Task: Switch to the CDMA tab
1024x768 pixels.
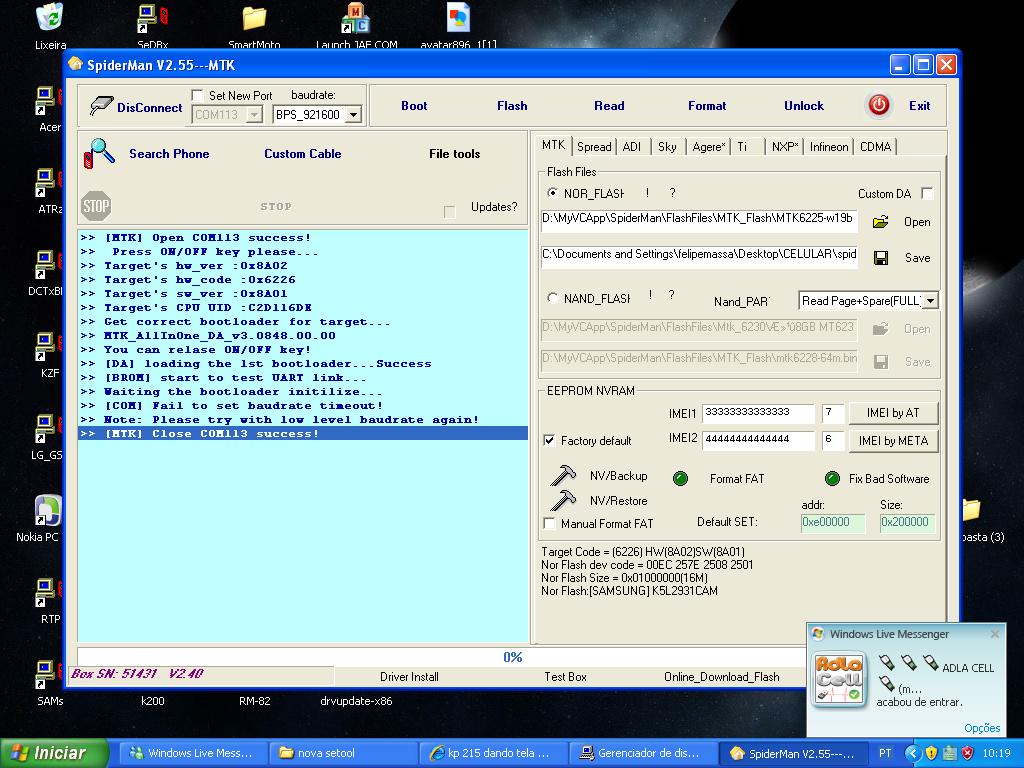Action: (875, 147)
